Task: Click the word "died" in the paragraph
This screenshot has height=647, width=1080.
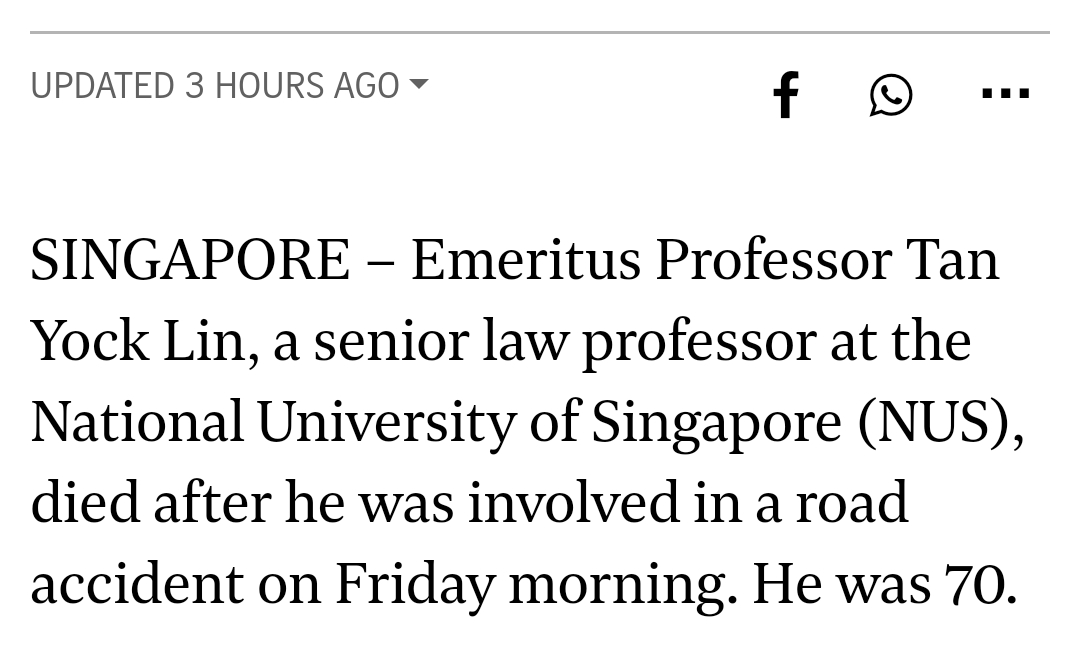Action: [85, 502]
